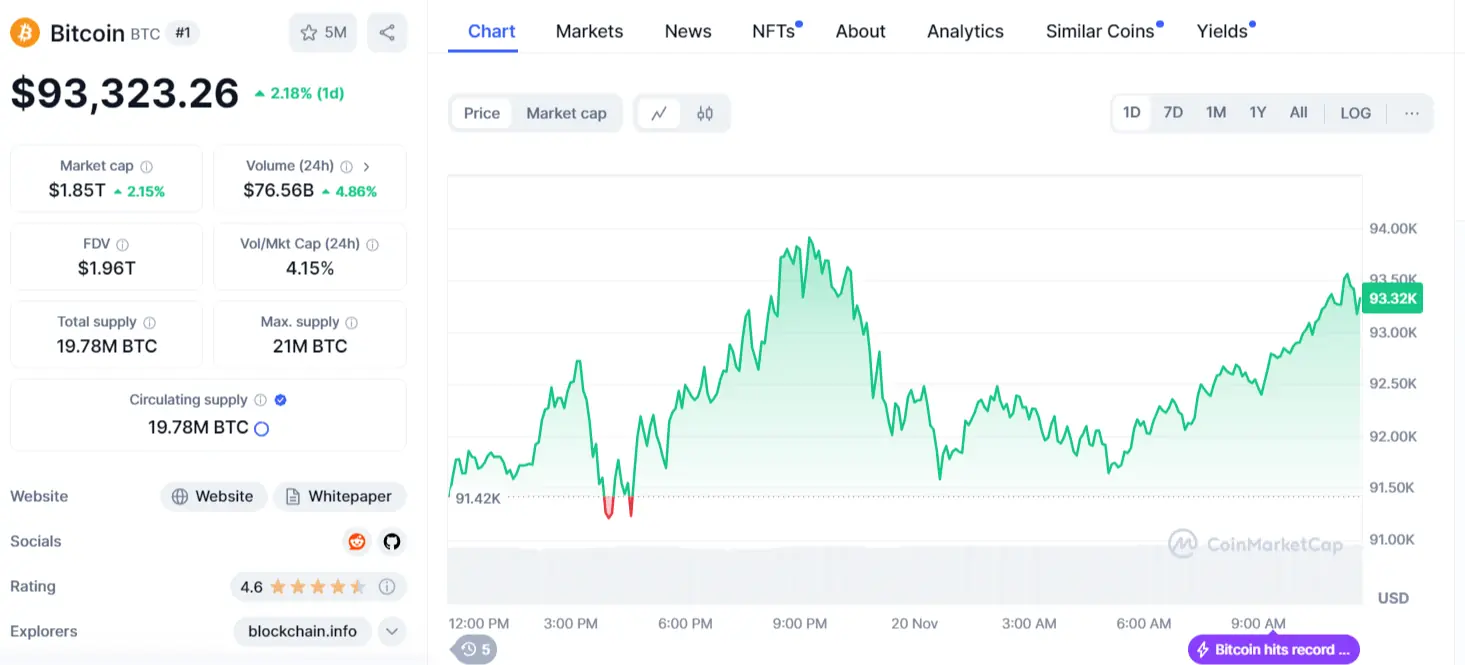Click the BTC ticker symbol text
This screenshot has width=1465, height=665.
(145, 34)
